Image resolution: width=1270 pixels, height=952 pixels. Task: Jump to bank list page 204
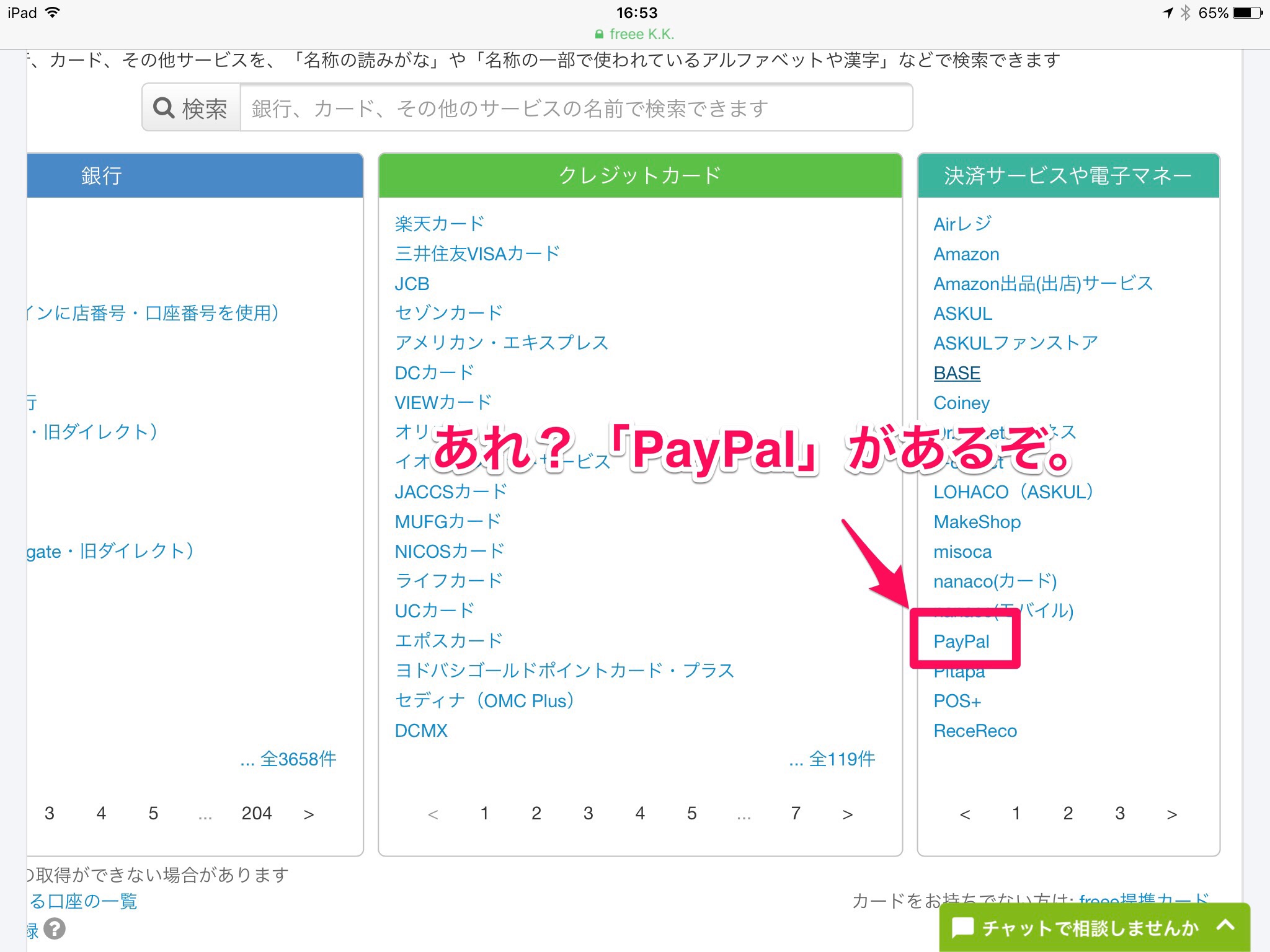256,813
